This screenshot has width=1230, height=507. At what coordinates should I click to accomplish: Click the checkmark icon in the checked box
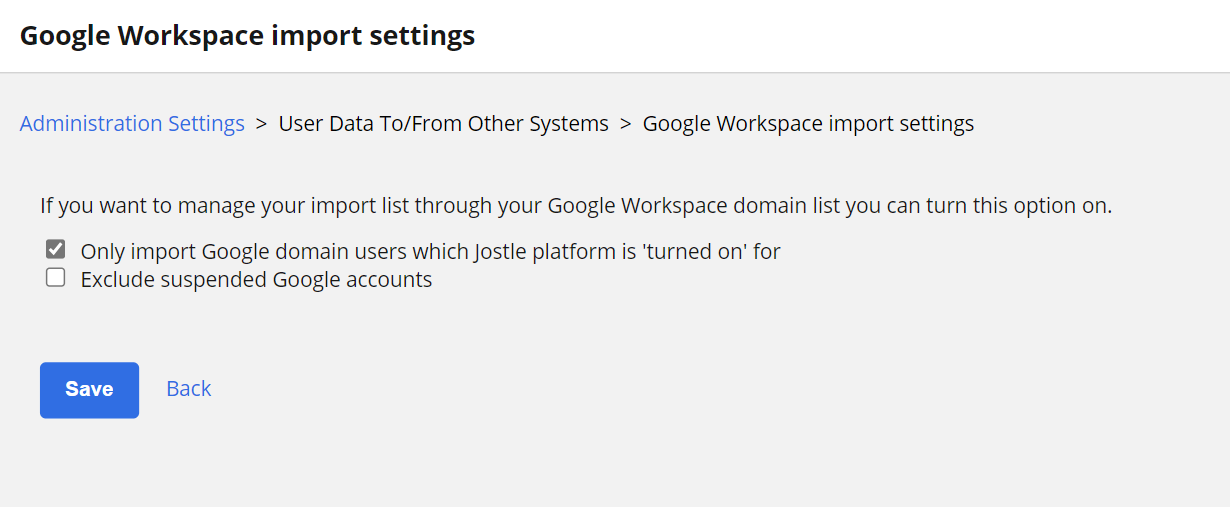click(x=56, y=249)
